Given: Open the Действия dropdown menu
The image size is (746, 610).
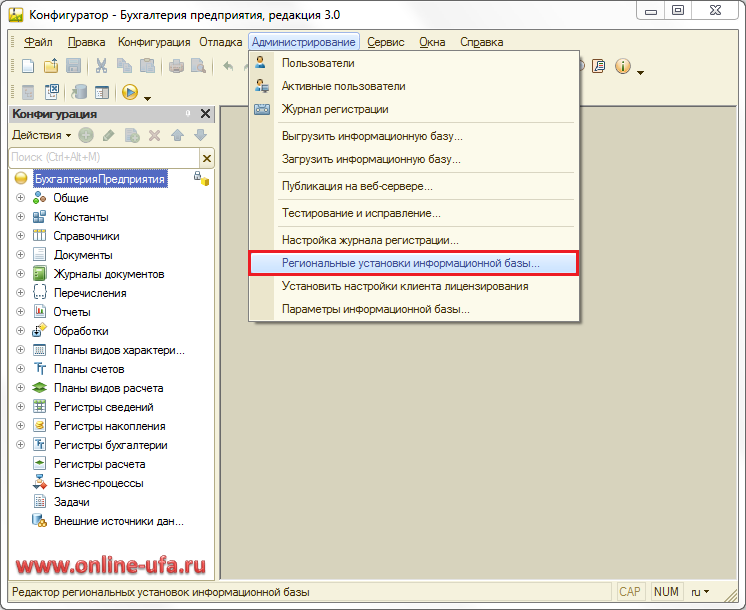Looking at the screenshot, I should (x=42, y=135).
